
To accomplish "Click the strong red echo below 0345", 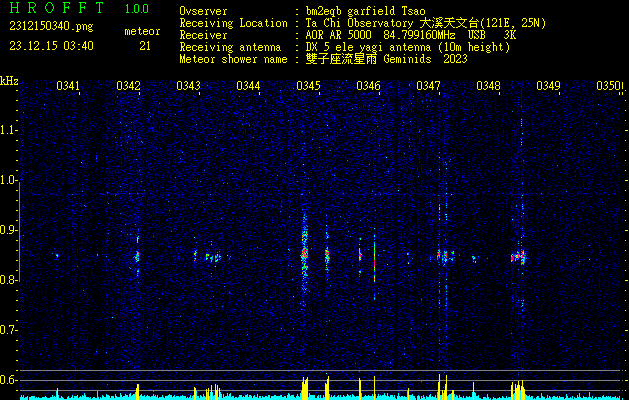I will pyautogui.click(x=304, y=255).
